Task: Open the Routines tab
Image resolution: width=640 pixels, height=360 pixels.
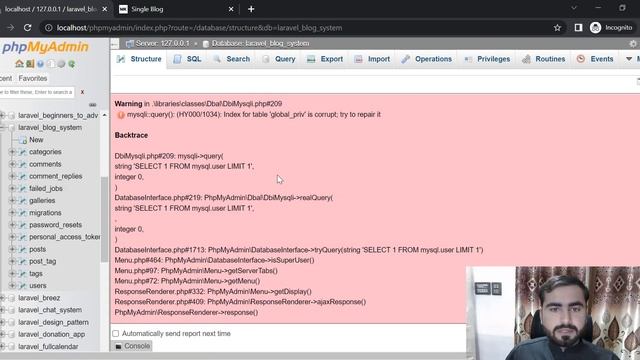Action: pos(544,59)
